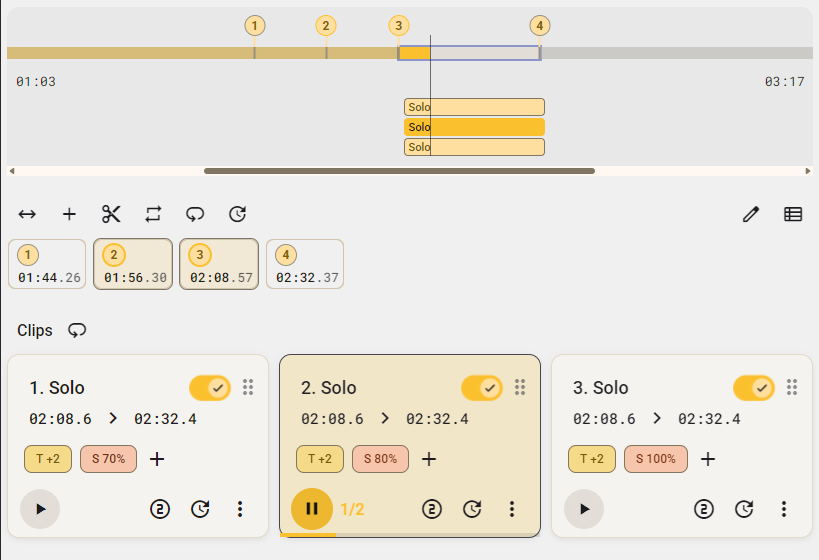Pause playback of clip 2. Solo
819x560 pixels.
[311, 509]
